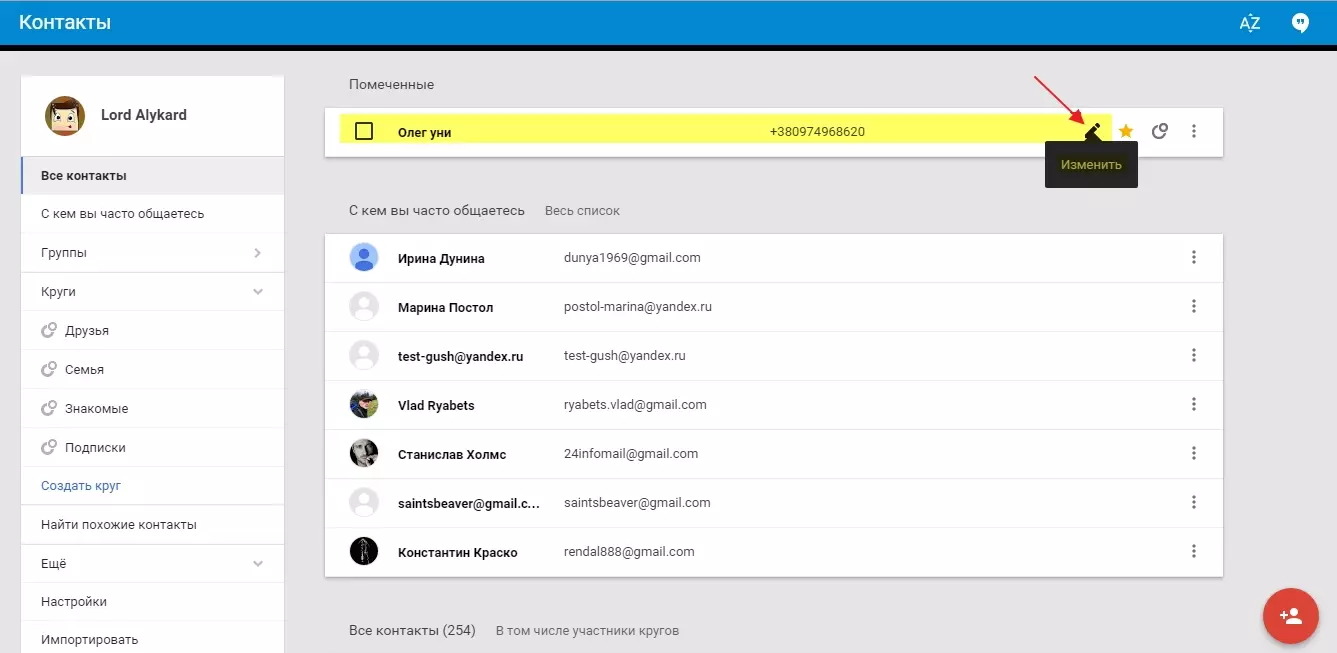Click the Весь список link
This screenshot has width=1337, height=653.
582,211
